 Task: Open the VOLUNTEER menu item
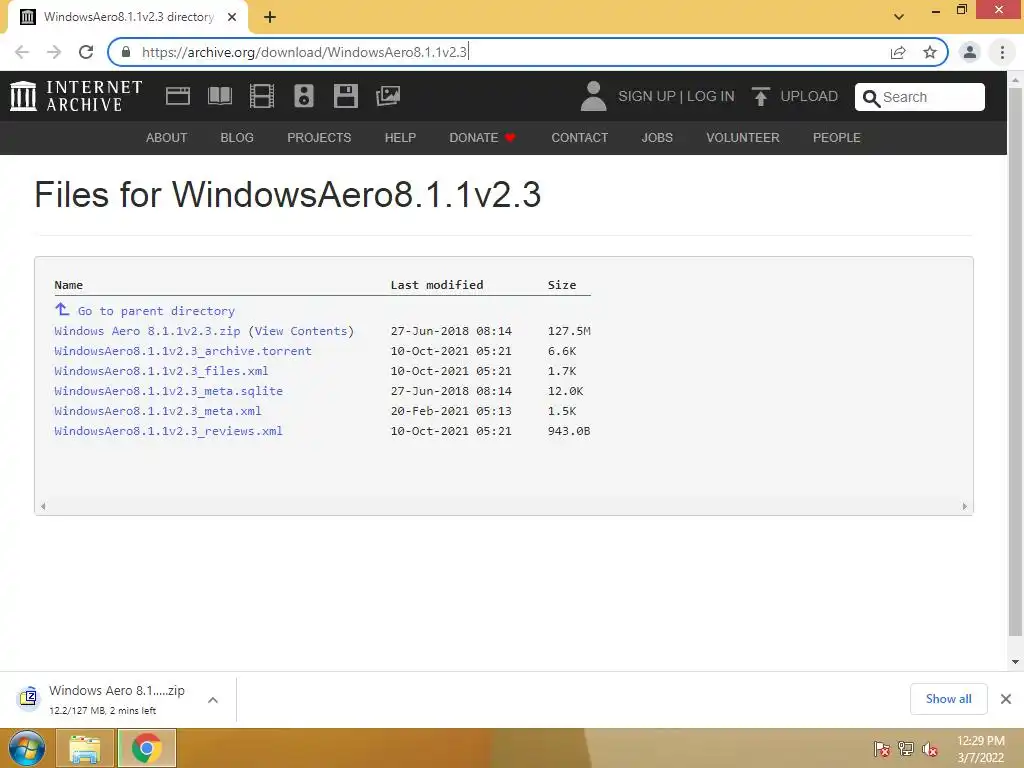pos(743,138)
